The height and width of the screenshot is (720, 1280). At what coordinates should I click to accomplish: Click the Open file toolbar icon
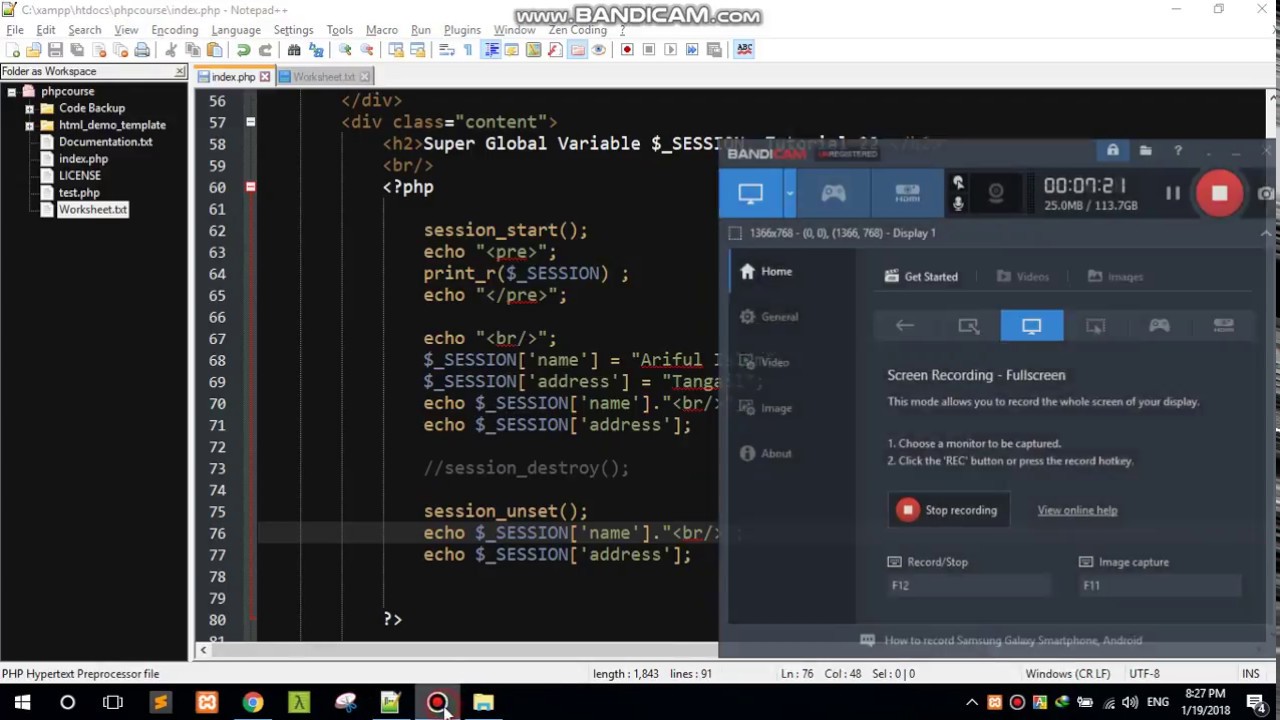click(33, 50)
